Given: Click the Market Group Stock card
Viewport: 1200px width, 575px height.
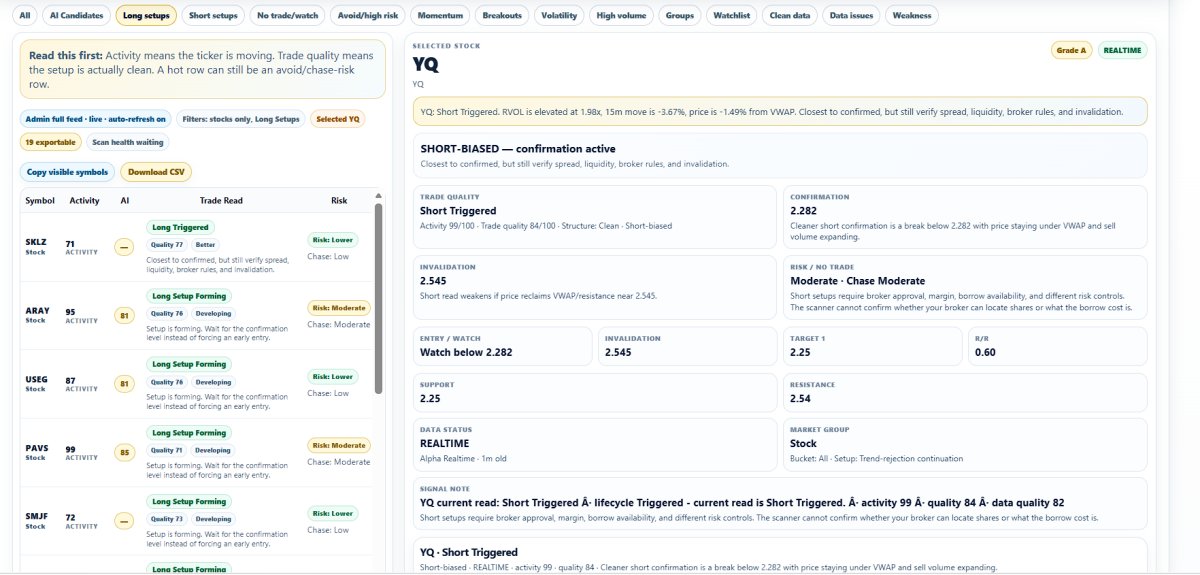Looking at the screenshot, I should coord(965,443).
